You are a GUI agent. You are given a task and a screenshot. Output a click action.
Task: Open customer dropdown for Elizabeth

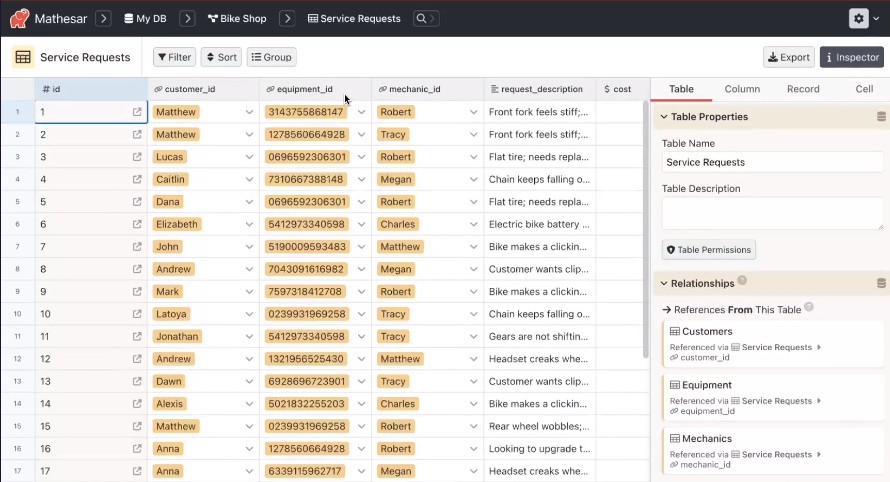pyautogui.click(x=249, y=224)
